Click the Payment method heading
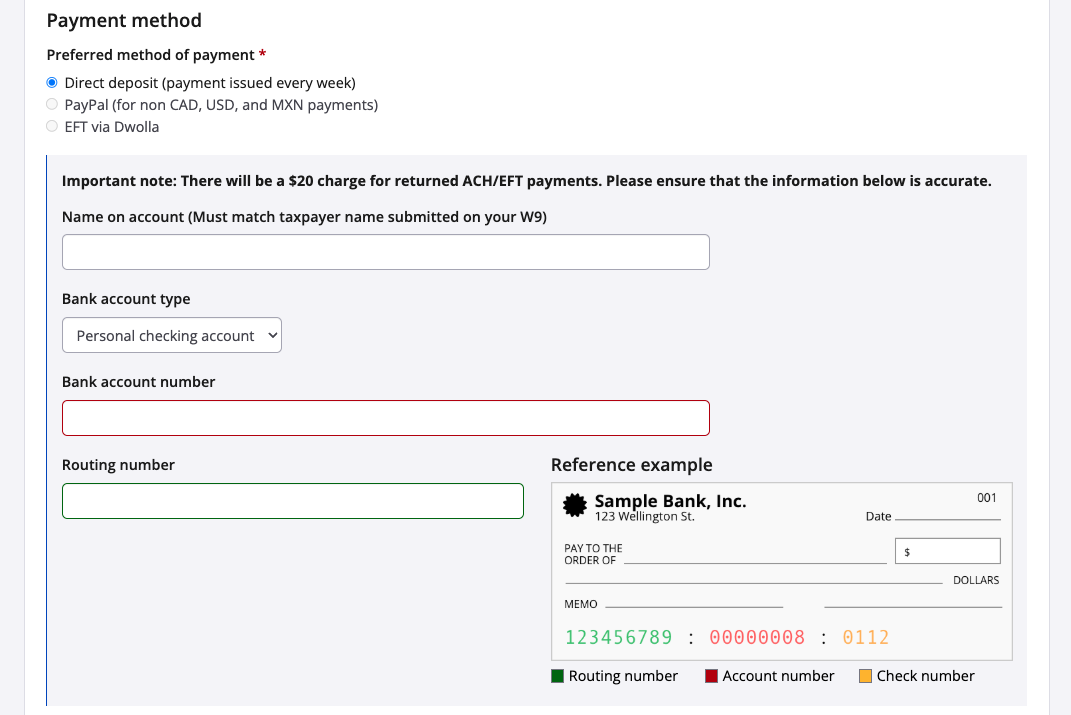The width and height of the screenshot is (1071, 715). point(124,21)
